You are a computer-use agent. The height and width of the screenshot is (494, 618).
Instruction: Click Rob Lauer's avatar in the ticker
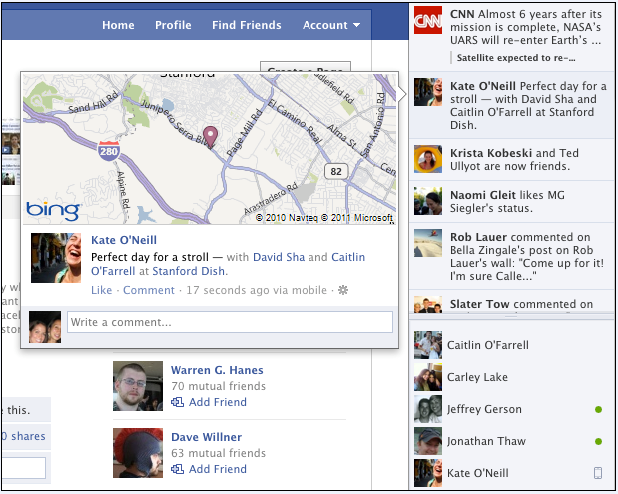coord(428,243)
